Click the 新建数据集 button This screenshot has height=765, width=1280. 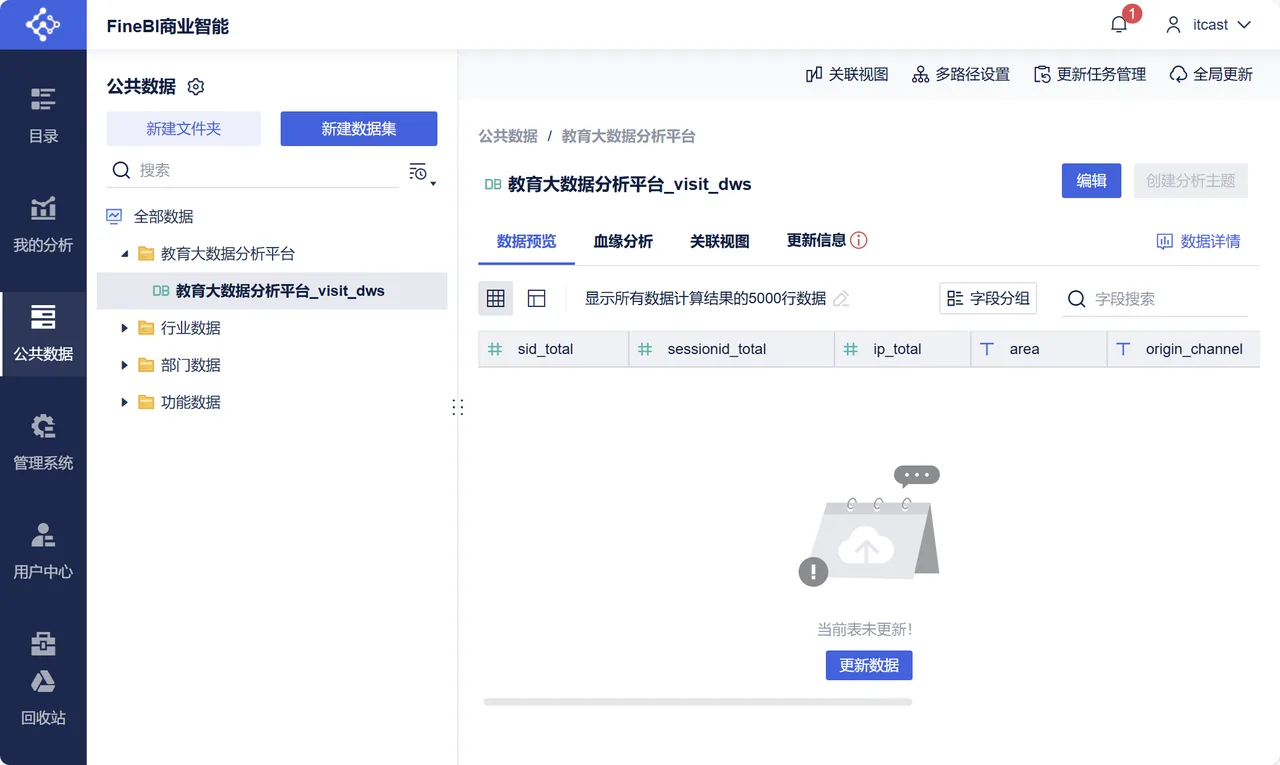click(x=359, y=129)
